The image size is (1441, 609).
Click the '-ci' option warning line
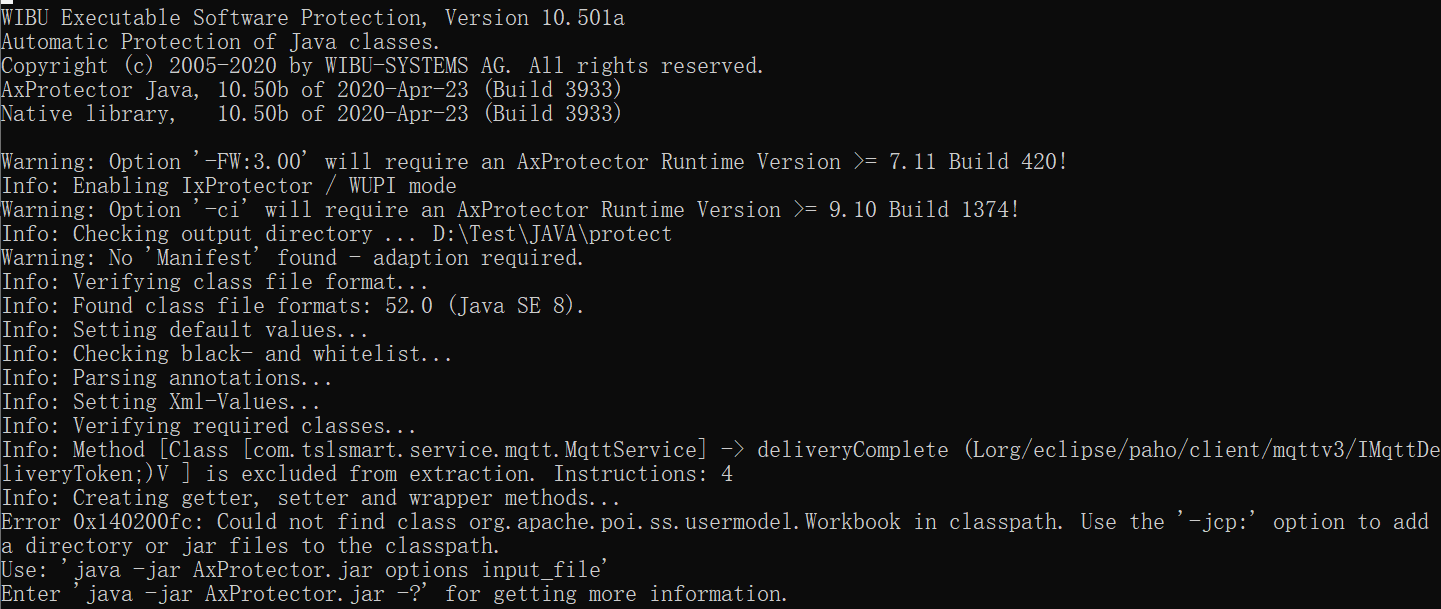click(x=510, y=210)
